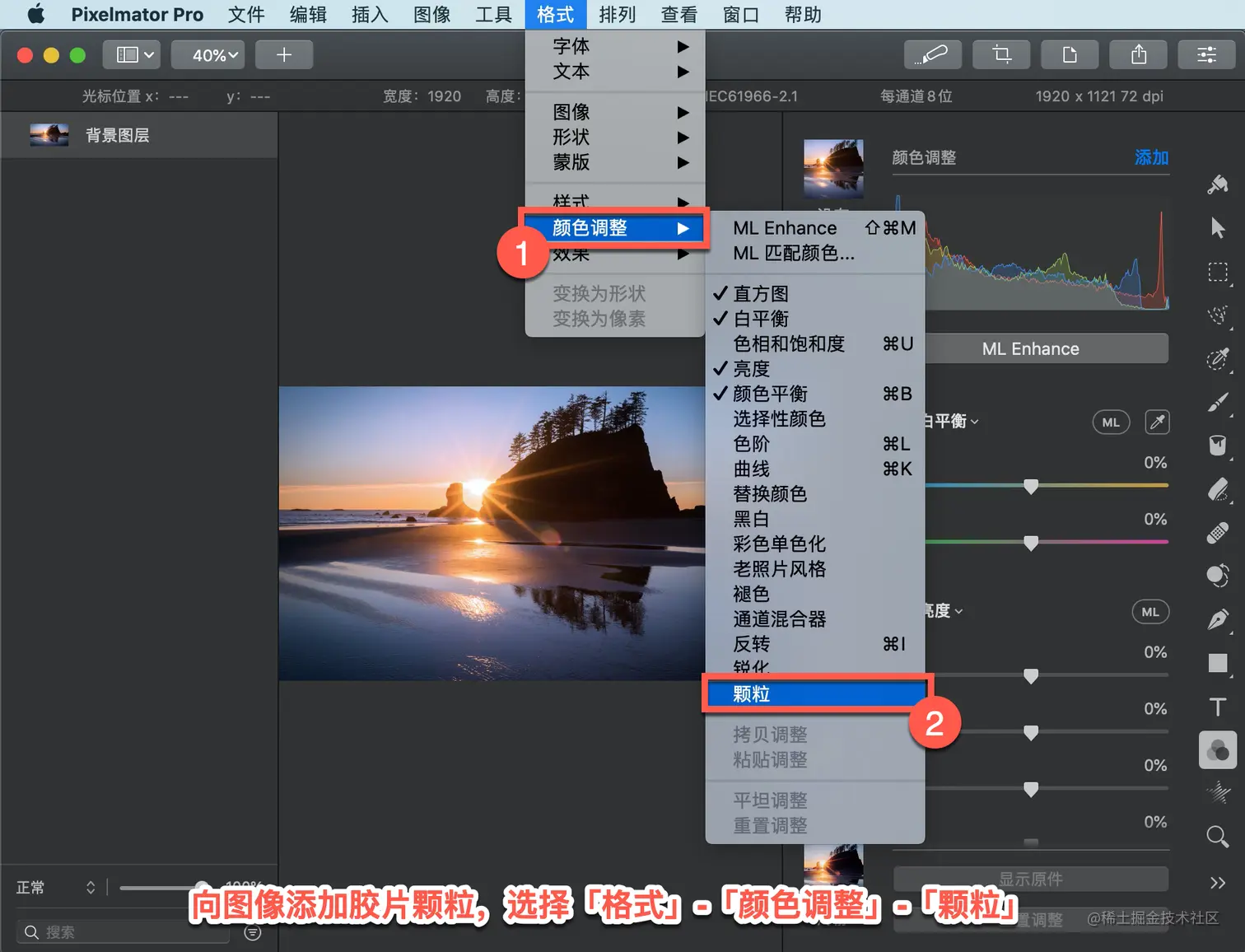1245x952 pixels.
Task: Open the Apple menu
Action: (35, 14)
